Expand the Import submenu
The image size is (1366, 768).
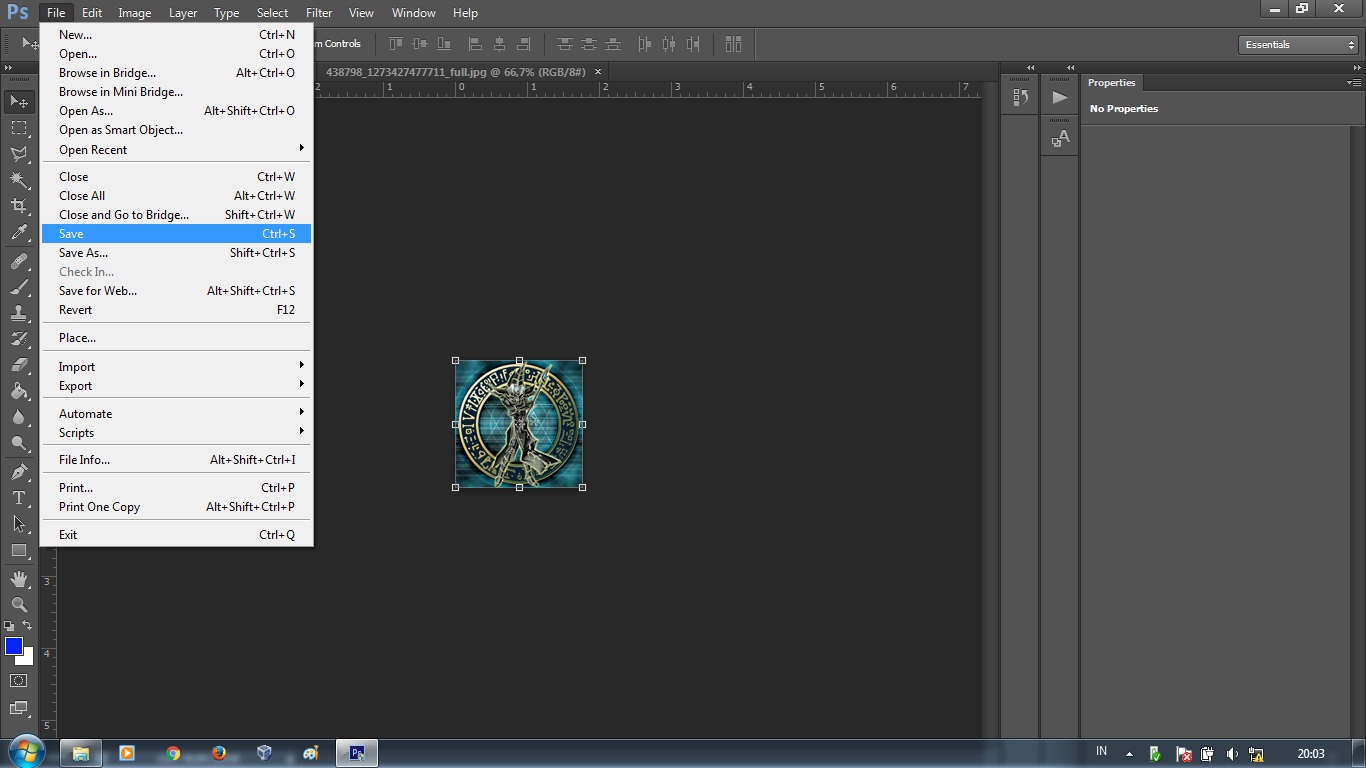coord(176,366)
